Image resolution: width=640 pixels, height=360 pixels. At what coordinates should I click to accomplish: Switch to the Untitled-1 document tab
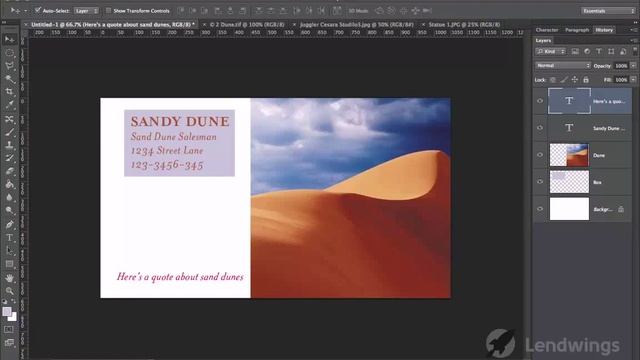pyautogui.click(x=113, y=24)
